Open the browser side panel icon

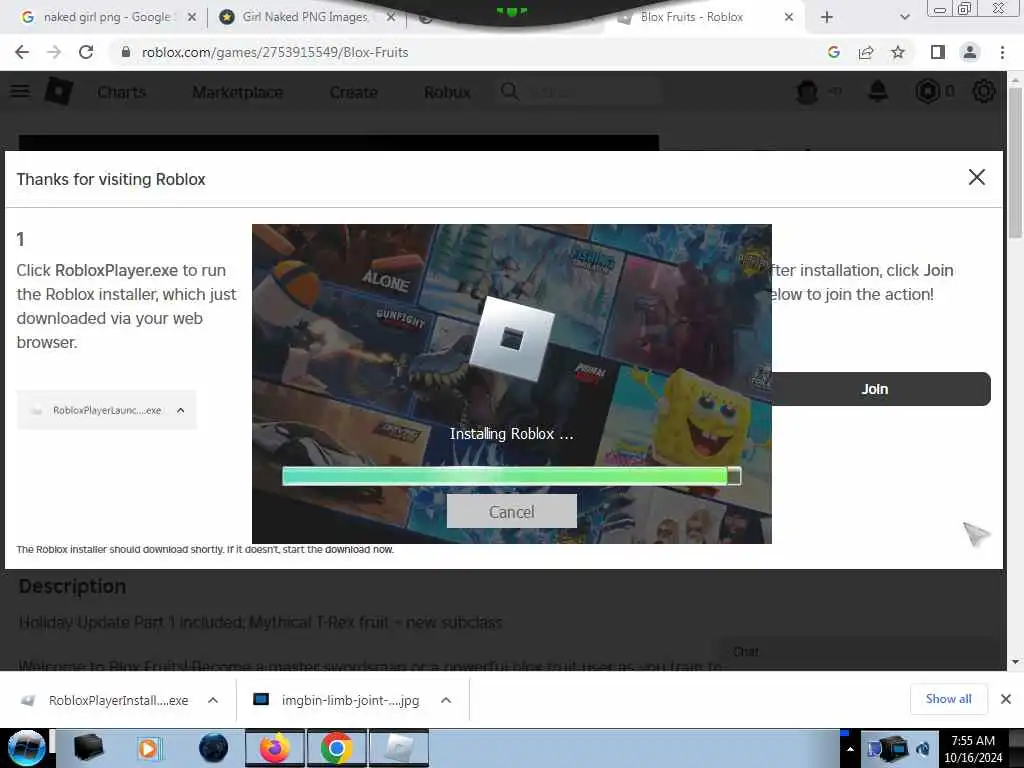click(938, 52)
